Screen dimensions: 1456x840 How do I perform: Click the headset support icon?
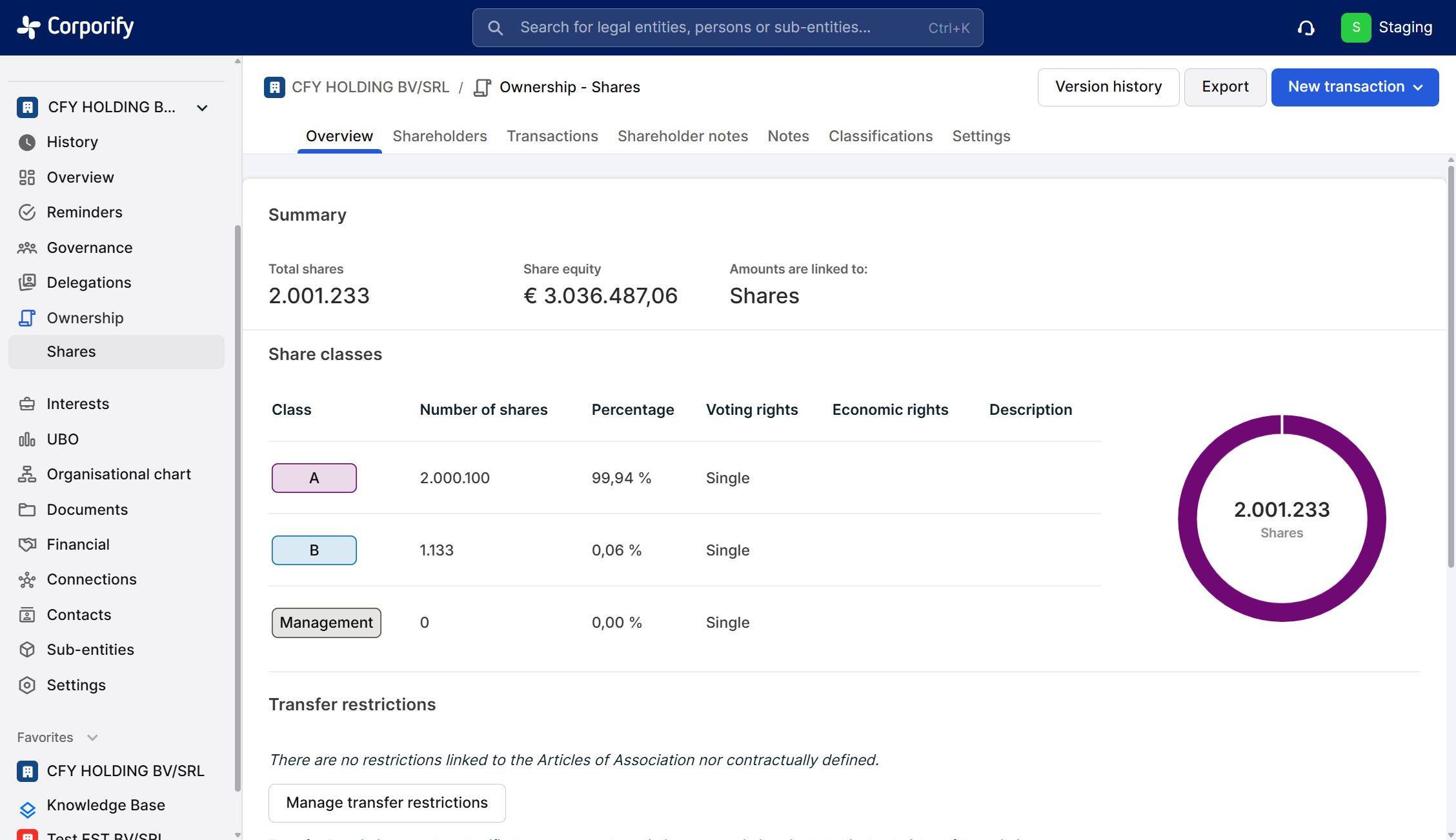point(1306,28)
